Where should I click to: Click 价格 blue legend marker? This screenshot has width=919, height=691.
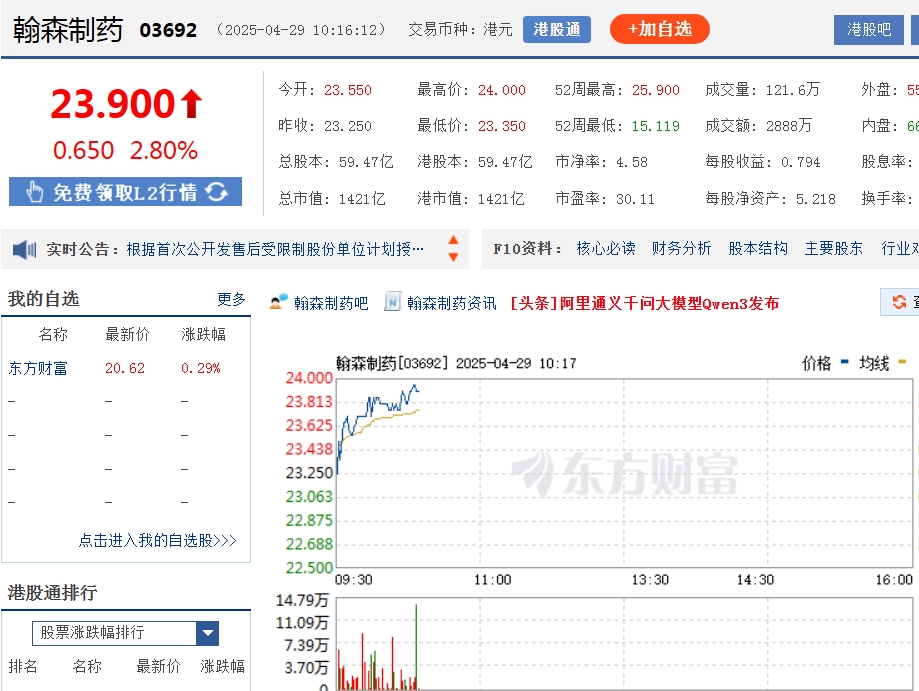coord(845,362)
